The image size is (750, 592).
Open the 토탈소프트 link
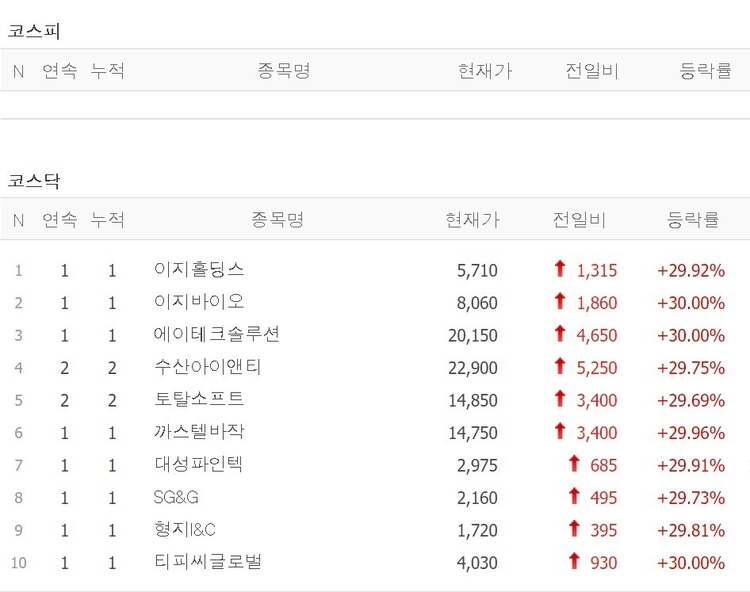(x=199, y=399)
